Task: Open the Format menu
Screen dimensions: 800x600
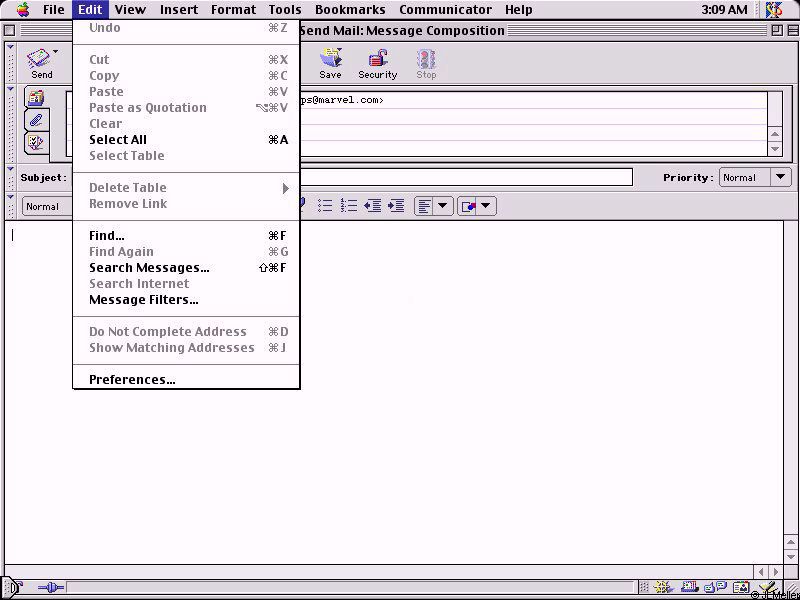Action: [x=233, y=9]
